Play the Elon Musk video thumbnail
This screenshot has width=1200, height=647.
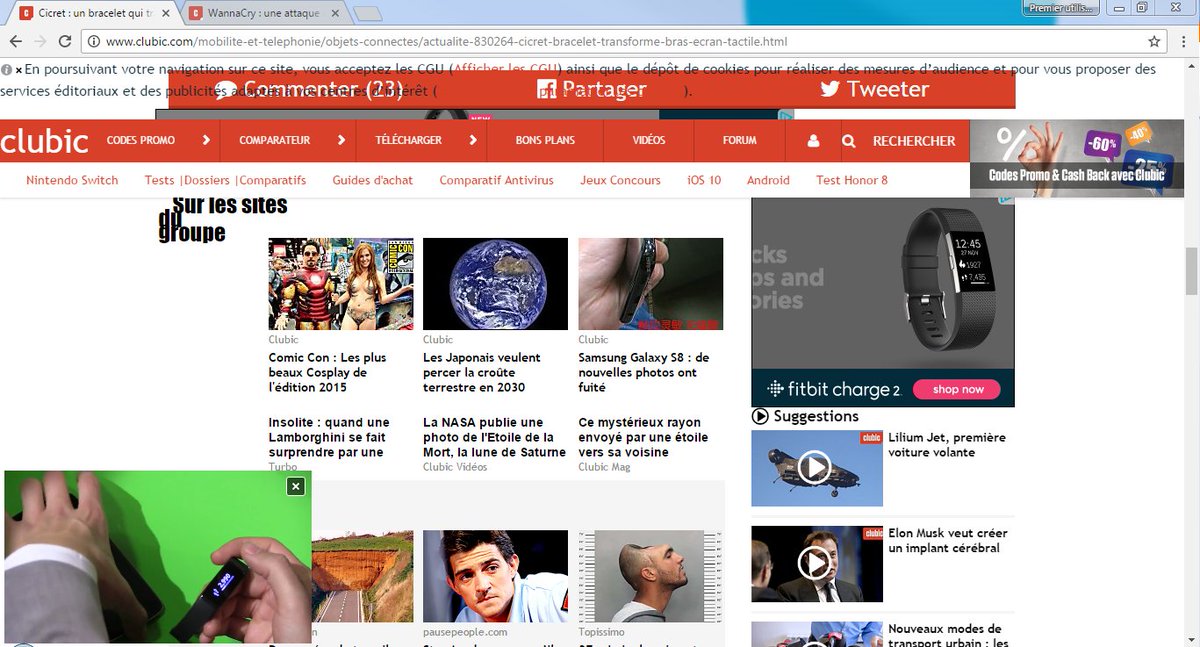coord(816,564)
